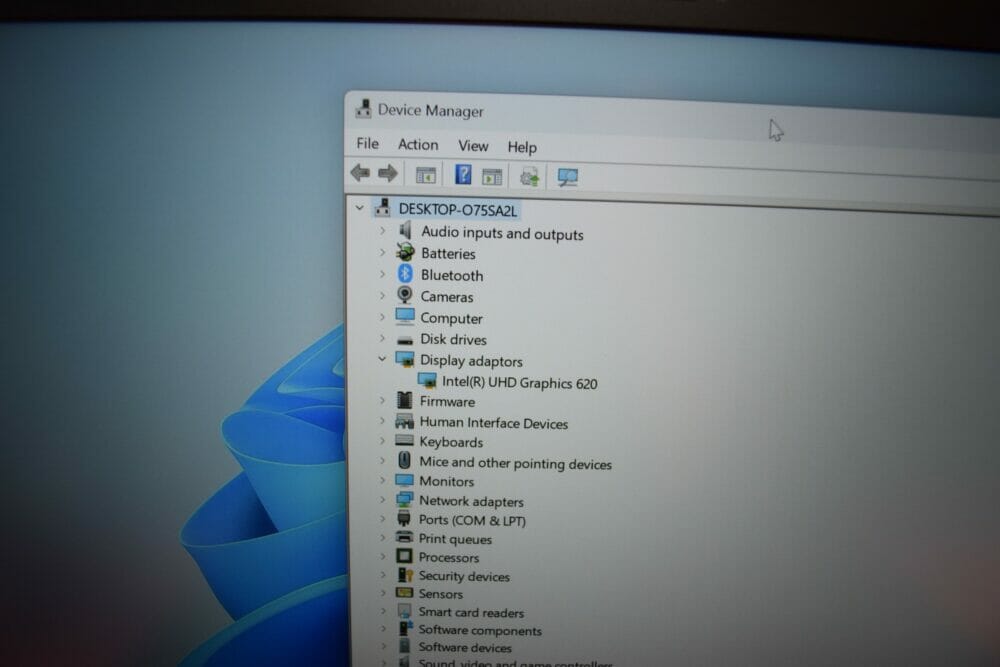
Task: Click the Mice and pointing devices icon
Action: click(404, 460)
